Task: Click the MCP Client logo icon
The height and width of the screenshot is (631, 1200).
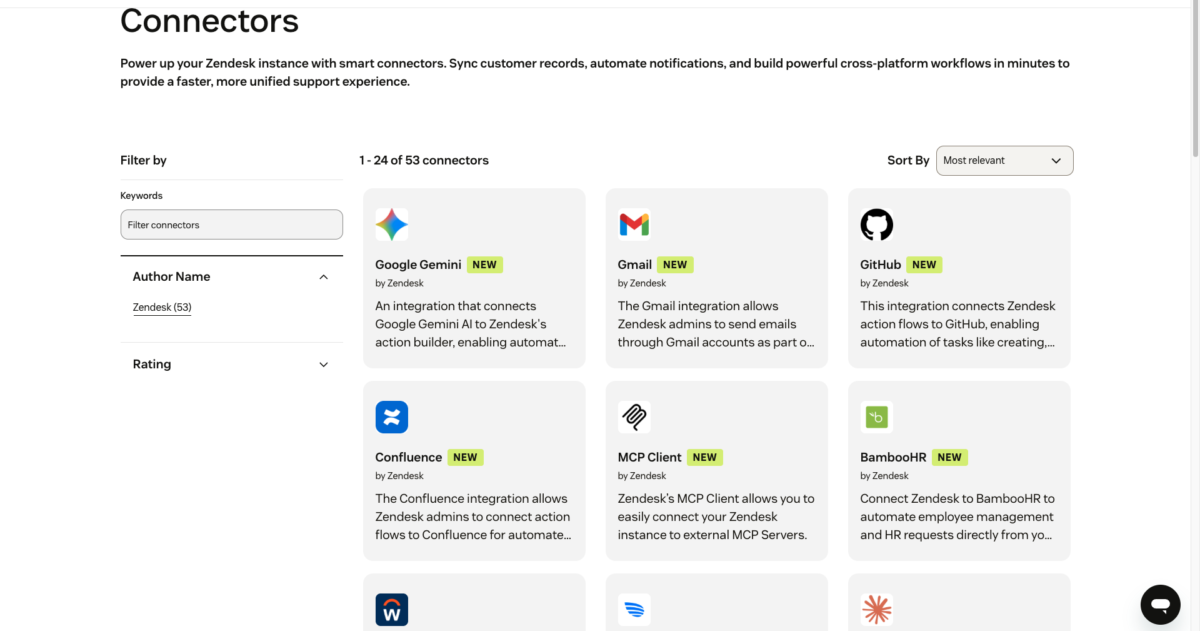Action: click(x=634, y=417)
